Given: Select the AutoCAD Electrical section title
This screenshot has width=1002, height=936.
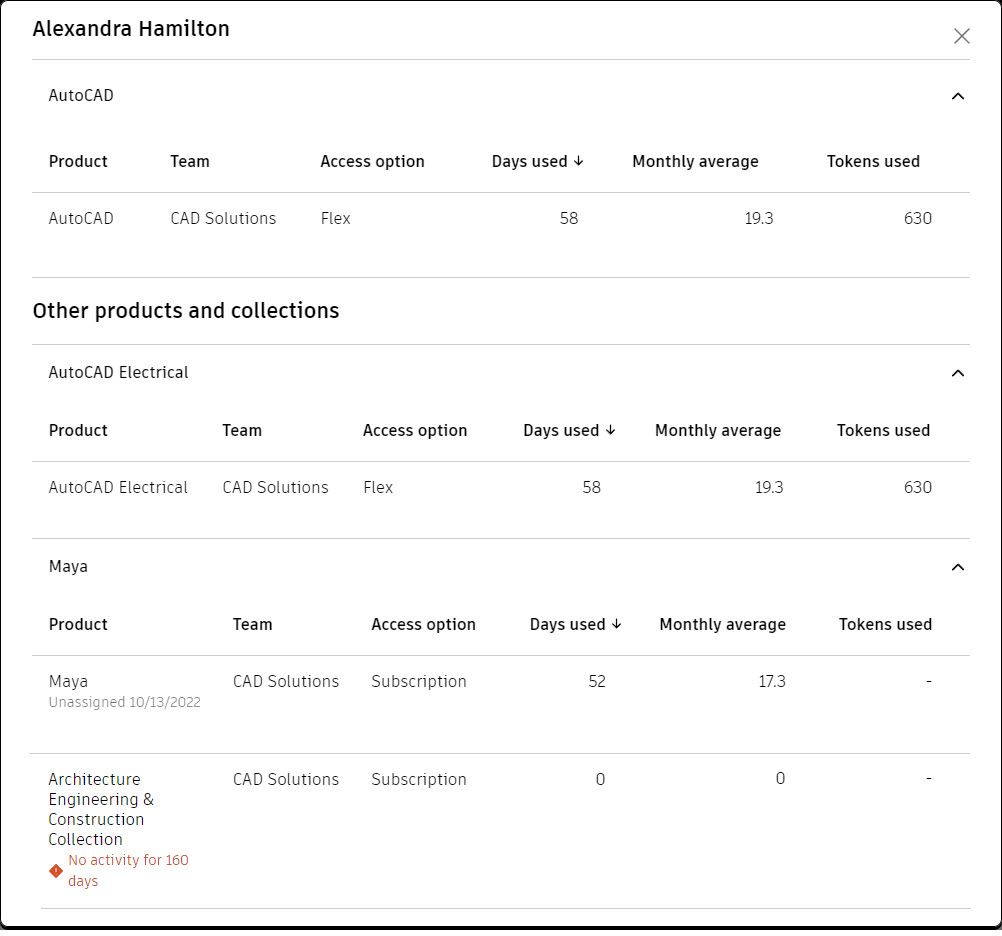Looking at the screenshot, I should [x=118, y=372].
